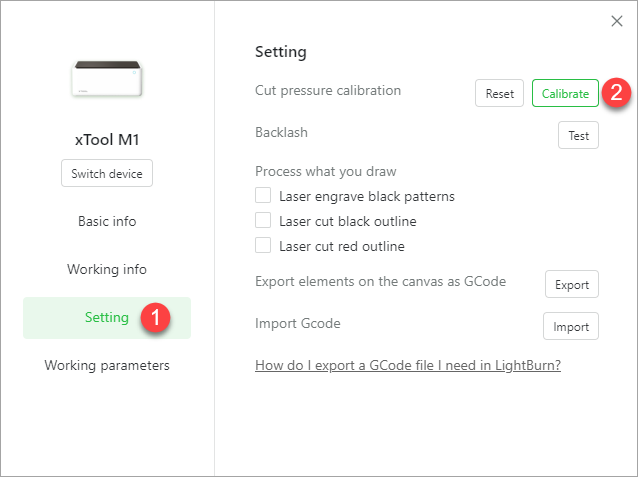
Task: Open the Working parameters section
Action: [x=107, y=365]
